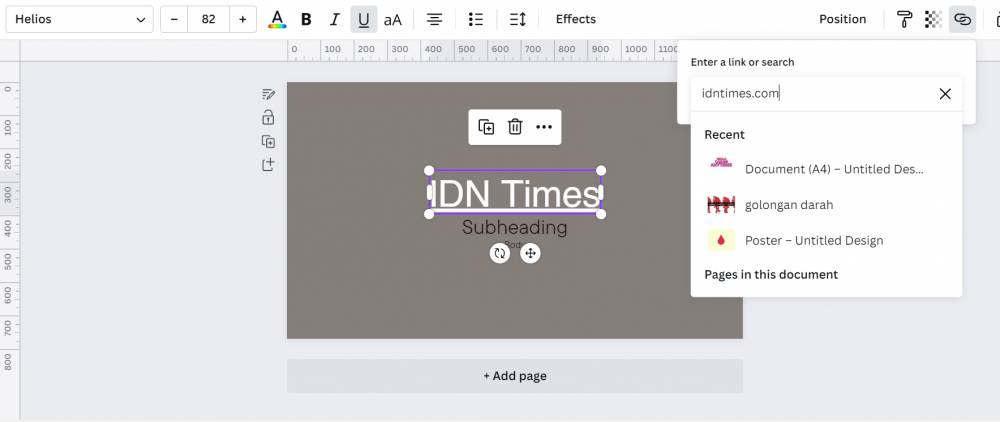Open the Effects panel
1000x422 pixels.
(576, 19)
